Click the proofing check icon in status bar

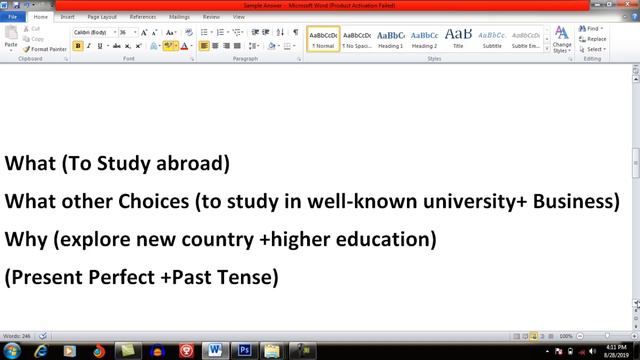(x=42, y=336)
